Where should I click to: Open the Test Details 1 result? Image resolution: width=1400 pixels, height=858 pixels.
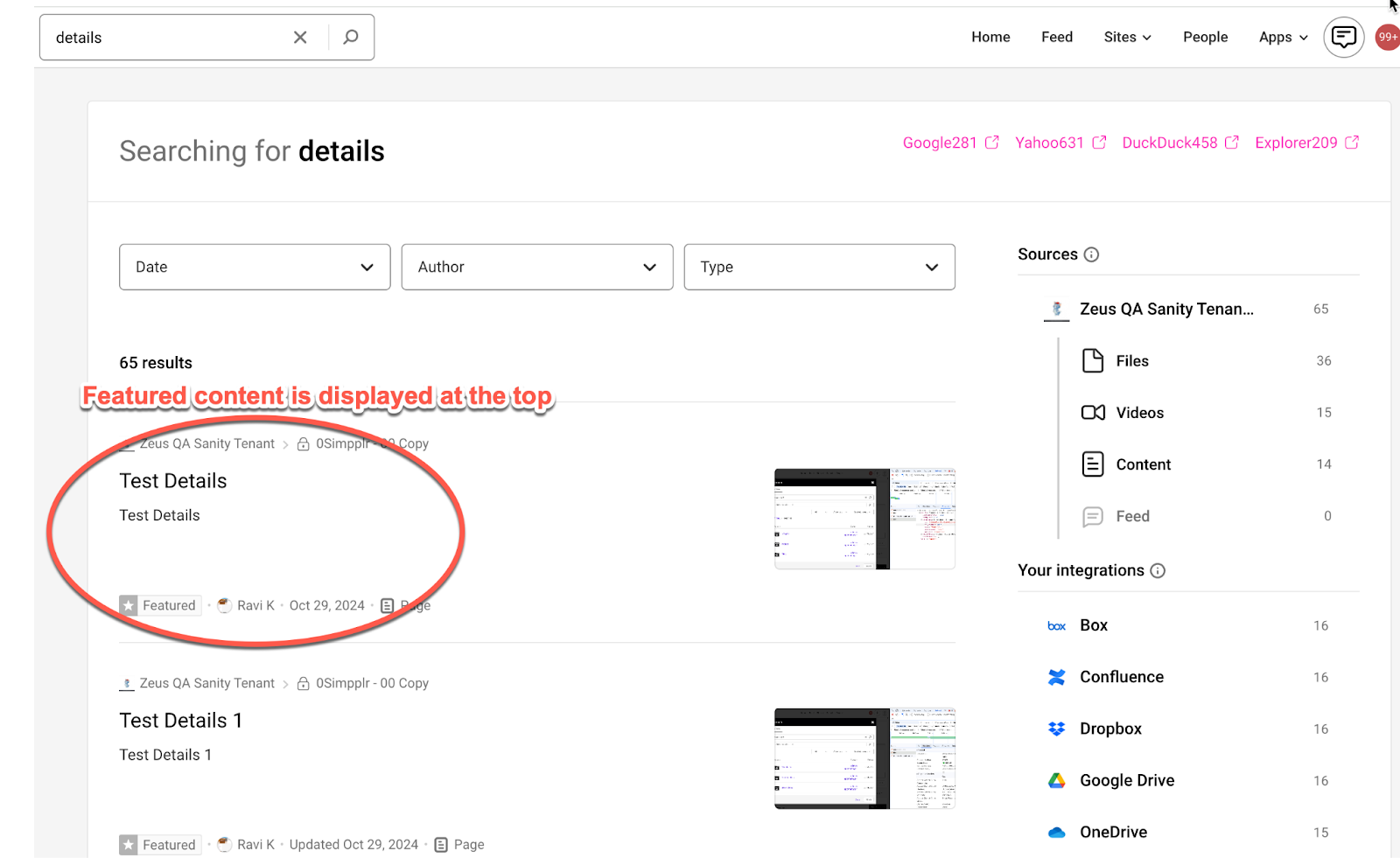pos(181,721)
